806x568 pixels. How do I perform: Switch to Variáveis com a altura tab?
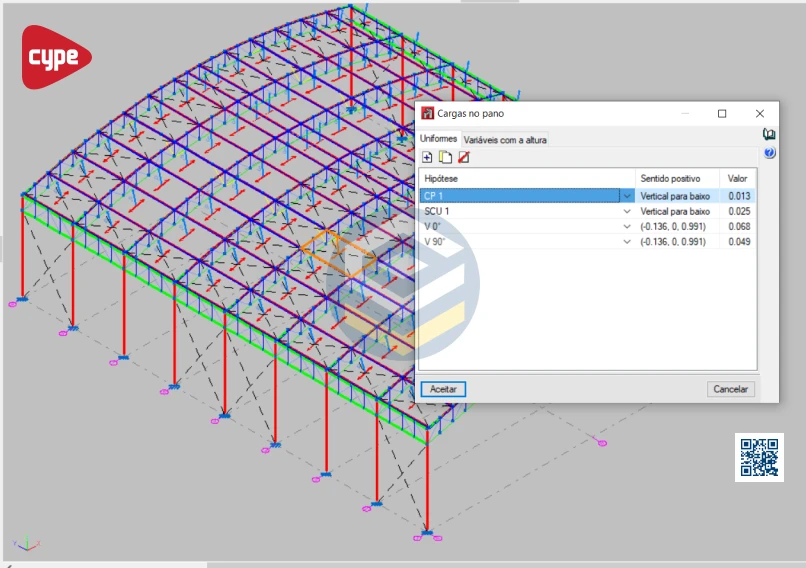(x=505, y=140)
